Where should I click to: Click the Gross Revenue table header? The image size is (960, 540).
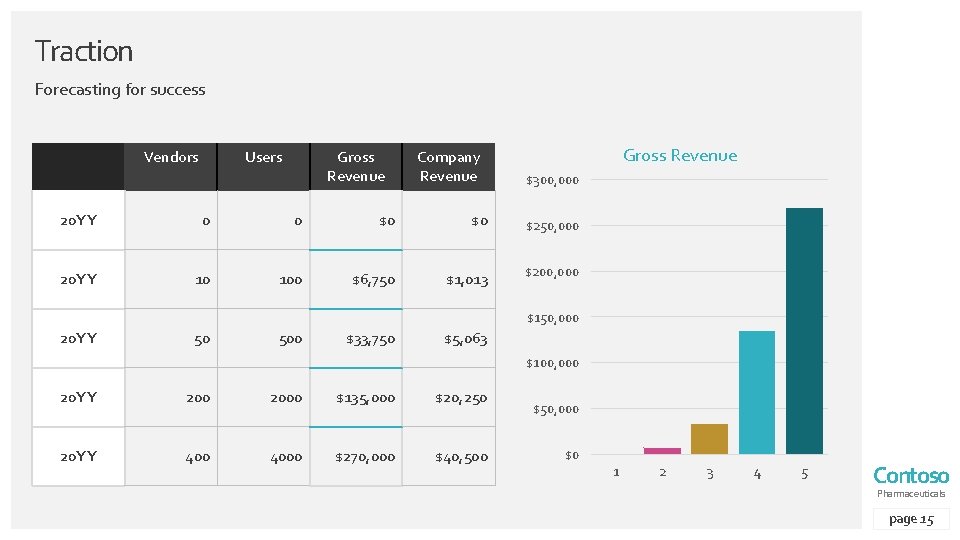tap(356, 166)
